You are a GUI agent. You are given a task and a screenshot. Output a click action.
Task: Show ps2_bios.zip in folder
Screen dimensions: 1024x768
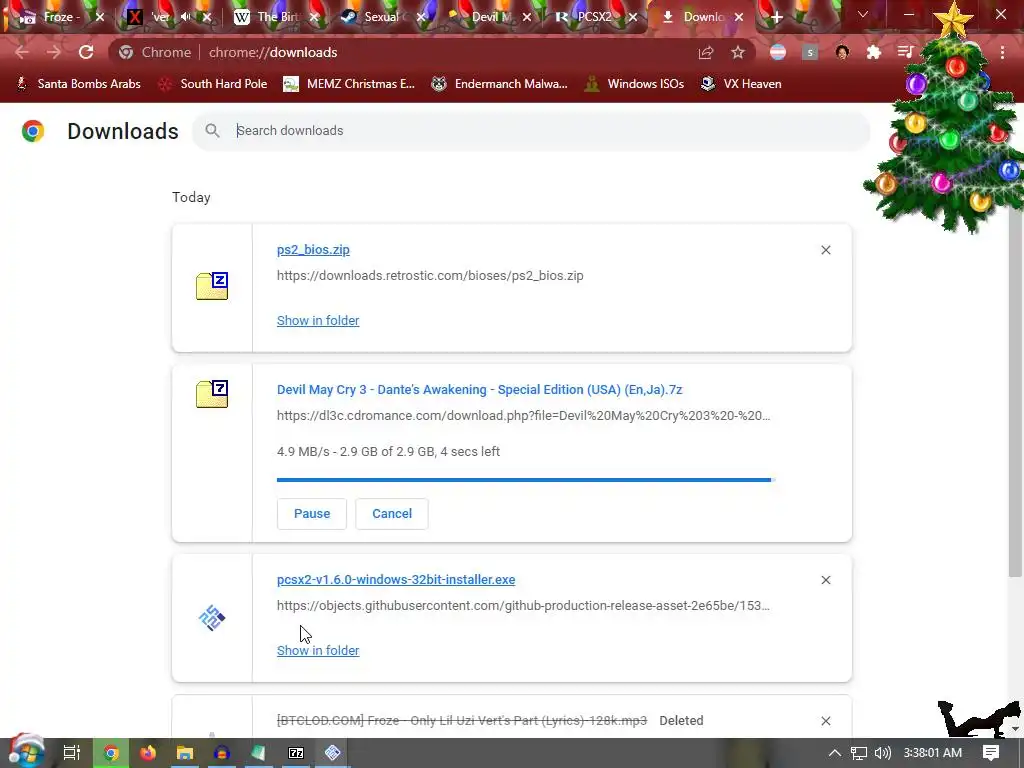click(318, 321)
